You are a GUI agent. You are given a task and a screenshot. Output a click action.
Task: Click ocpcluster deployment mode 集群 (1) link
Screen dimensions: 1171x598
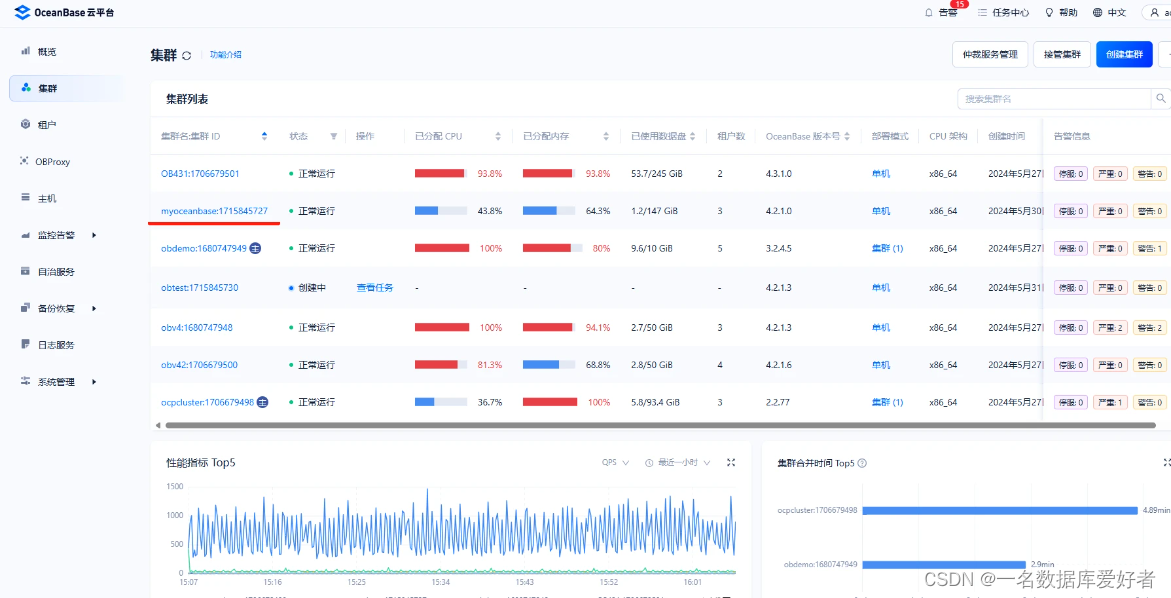point(887,402)
